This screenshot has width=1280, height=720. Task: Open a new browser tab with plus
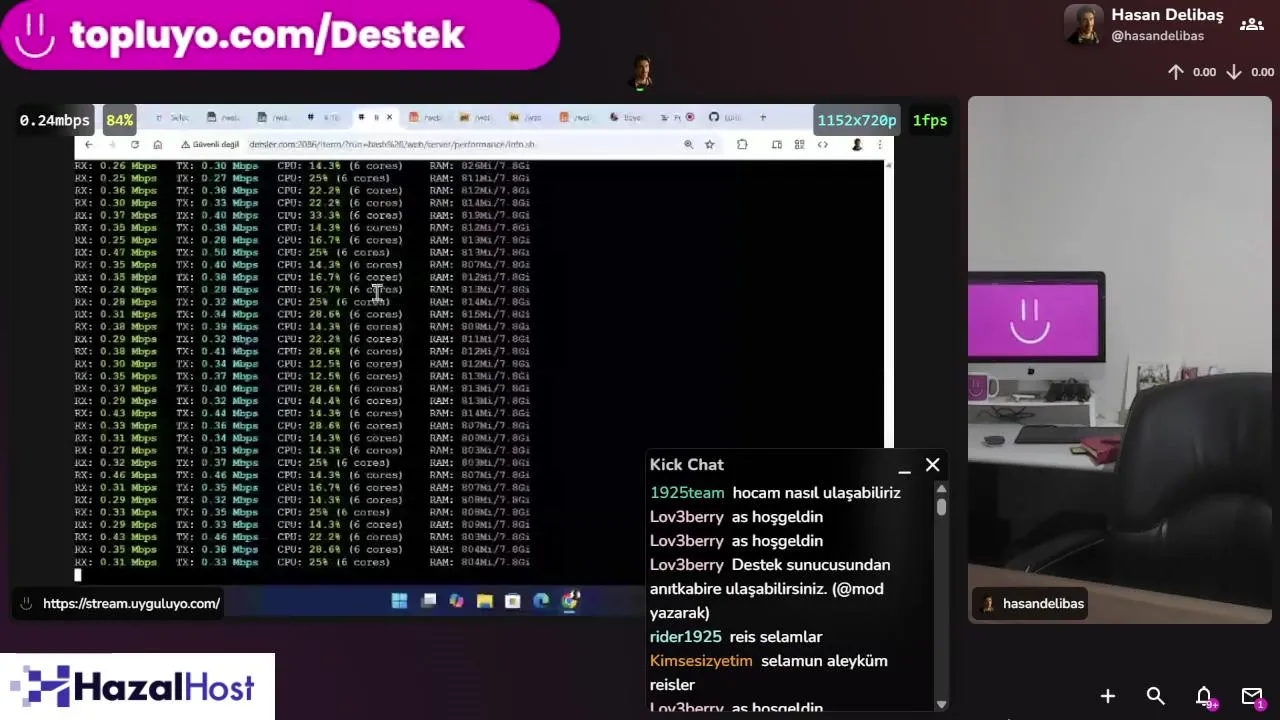point(763,118)
